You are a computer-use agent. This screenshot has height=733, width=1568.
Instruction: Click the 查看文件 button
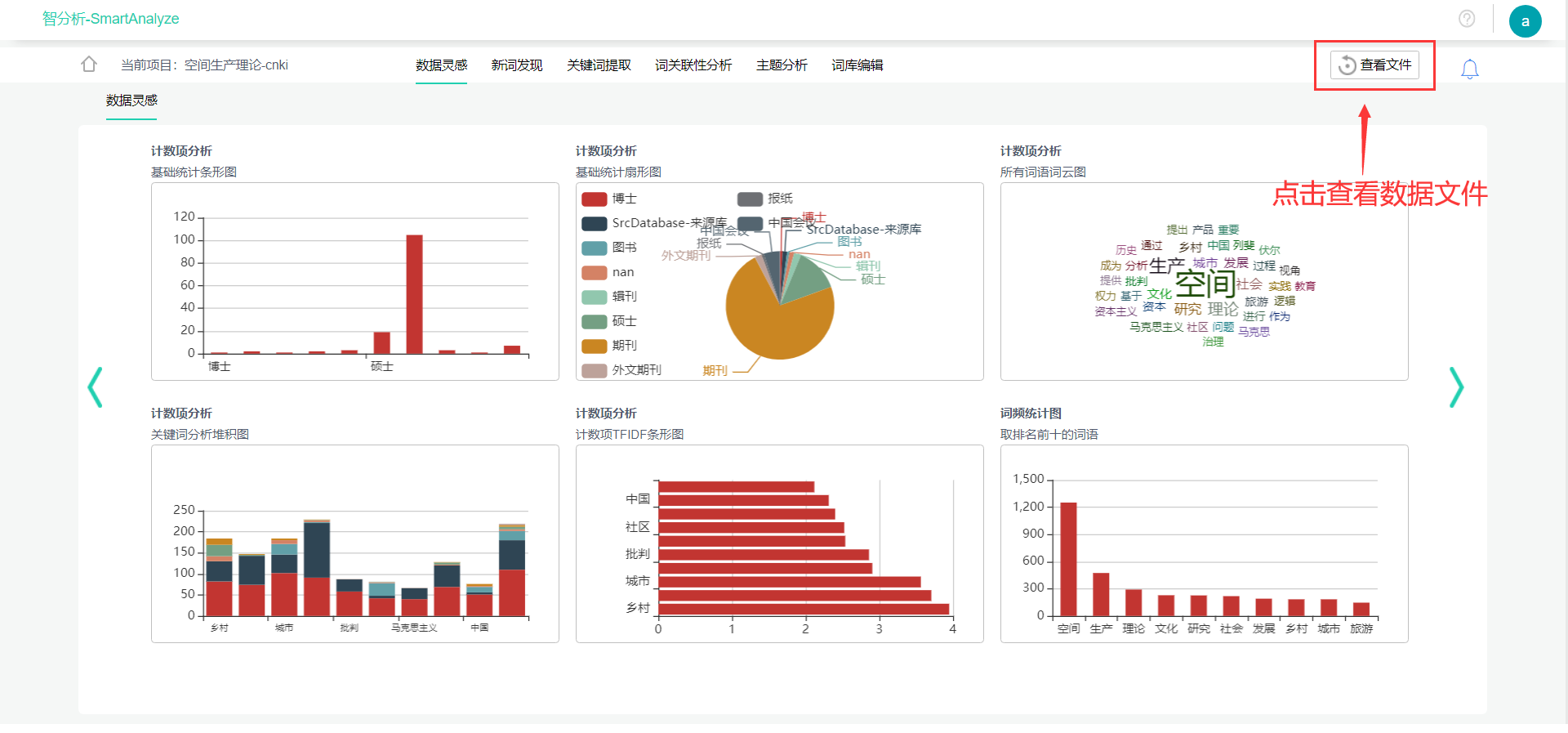point(1374,65)
